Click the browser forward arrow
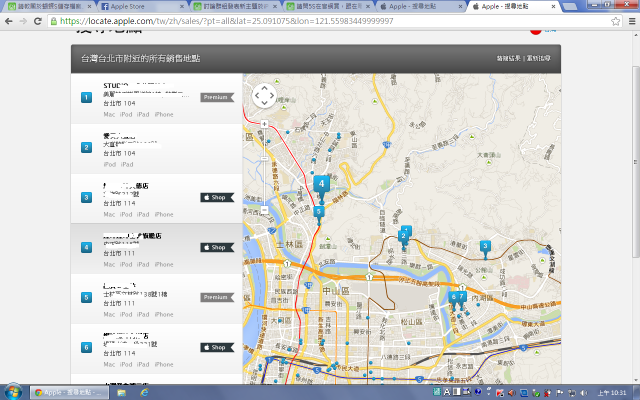Screen dimensions: 640x400 click(23, 21)
